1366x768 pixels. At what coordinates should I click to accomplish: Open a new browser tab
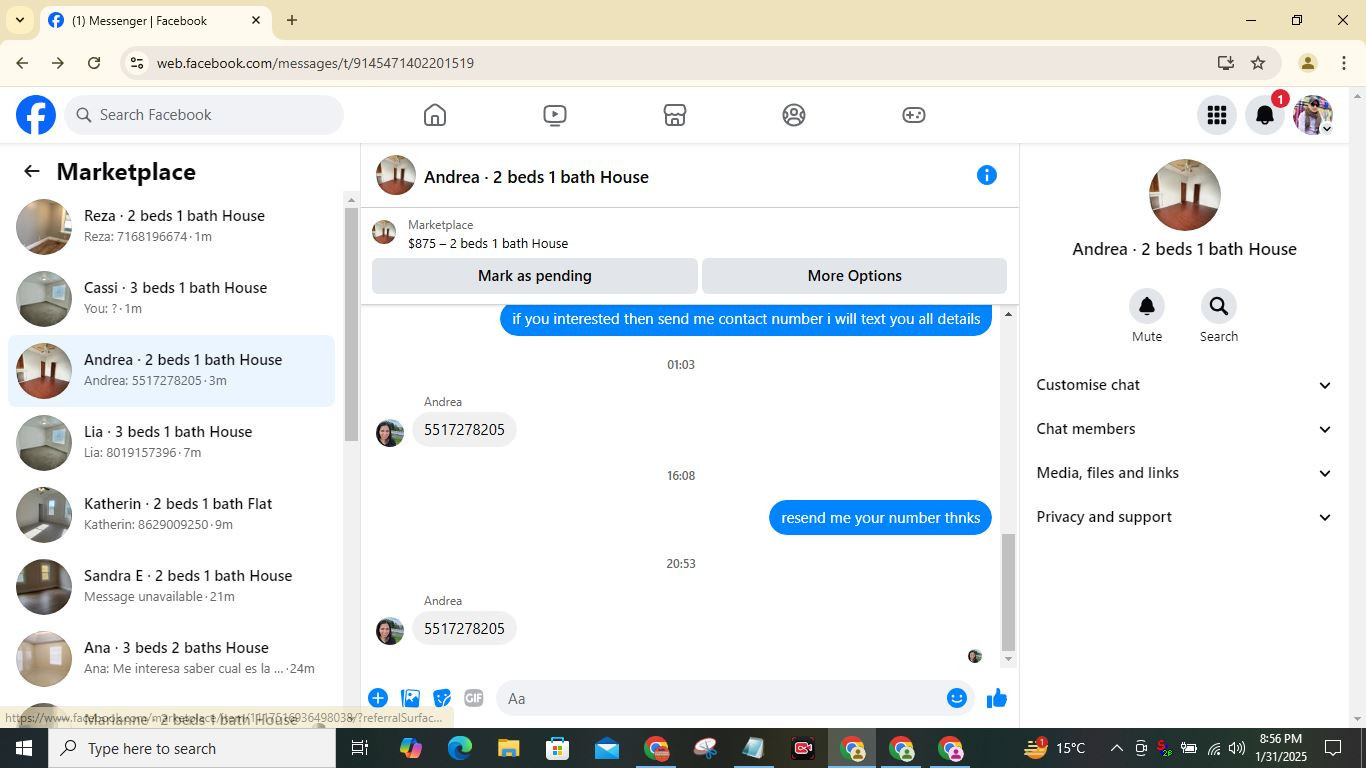tap(292, 20)
